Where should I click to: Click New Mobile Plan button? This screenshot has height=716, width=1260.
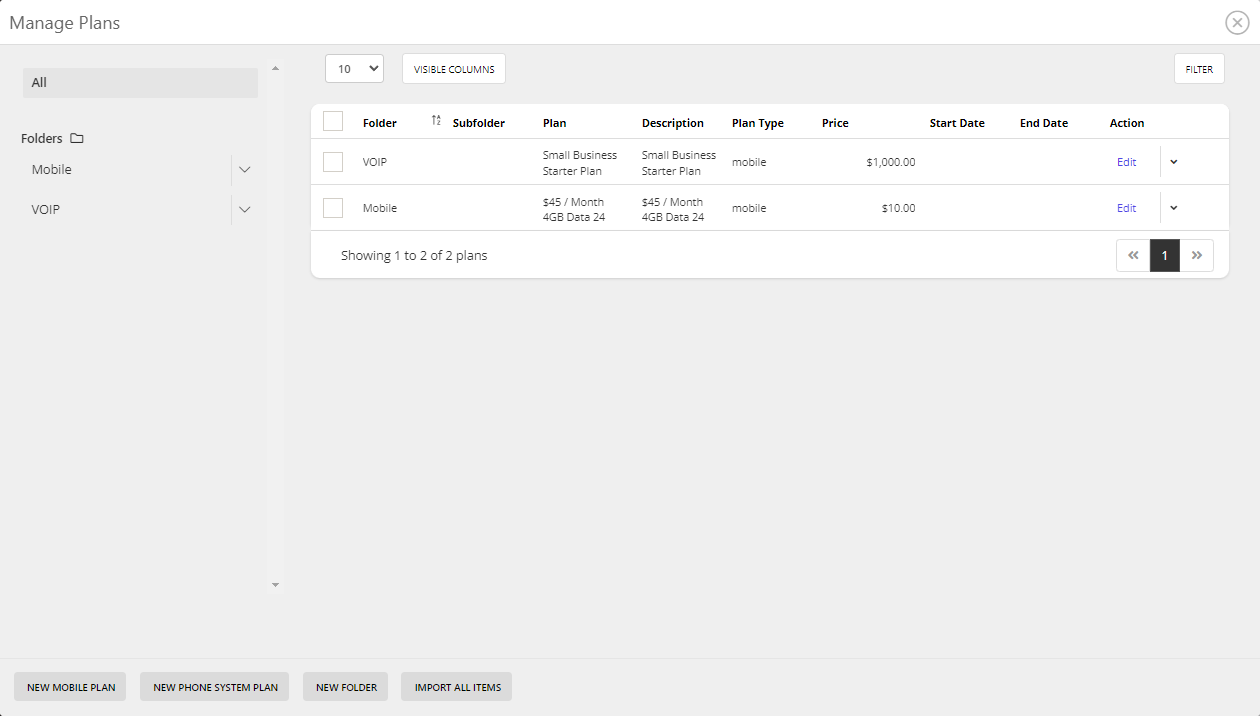pos(70,687)
